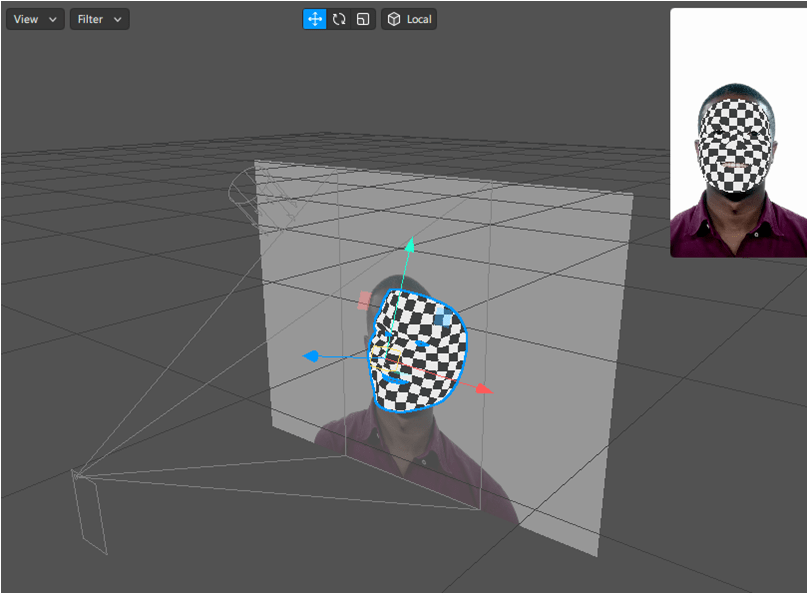Click the blue square plane handle
The height and width of the screenshot is (594, 808).
tap(442, 318)
